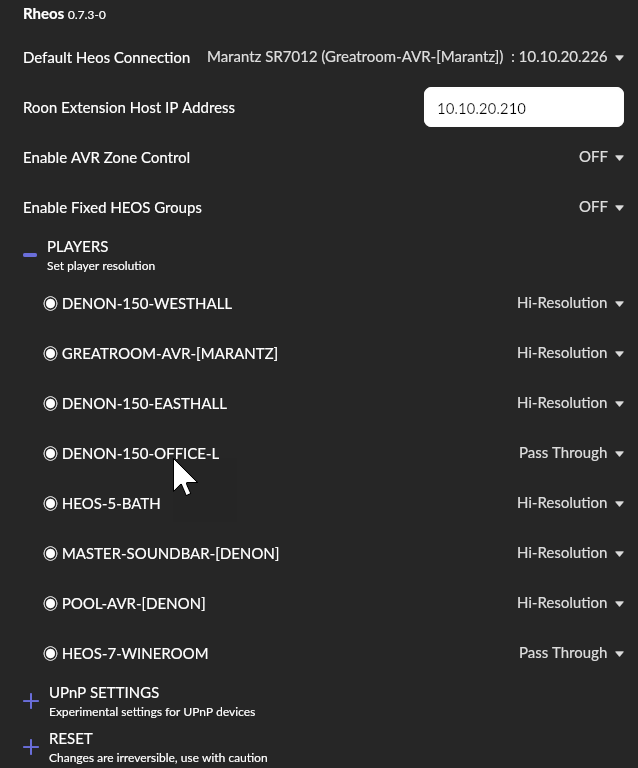Expand the RESET section plus icon
This screenshot has height=768, width=638.
point(31,747)
